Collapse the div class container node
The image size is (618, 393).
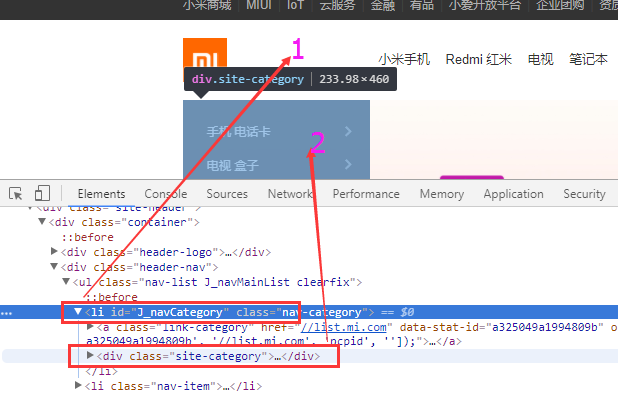coord(42,222)
